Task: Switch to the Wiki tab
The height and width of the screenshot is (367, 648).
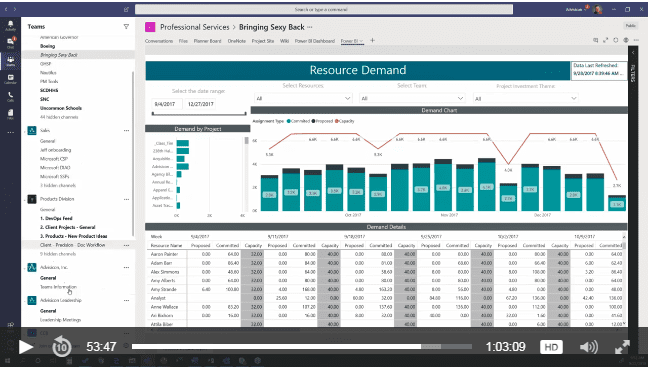Action: [x=284, y=41]
